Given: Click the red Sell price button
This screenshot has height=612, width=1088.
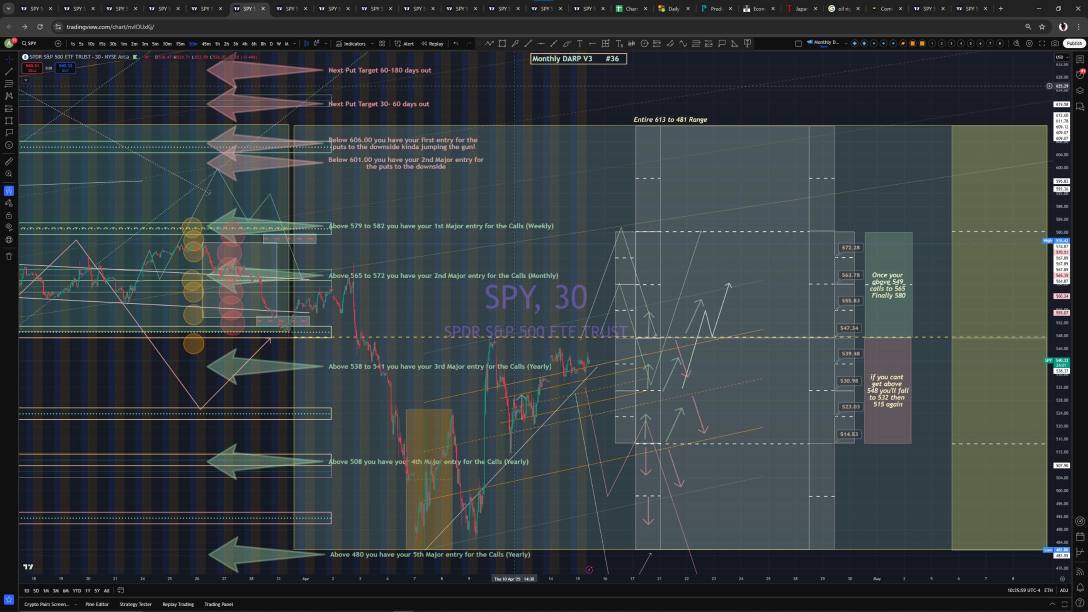Looking at the screenshot, I should (x=32, y=67).
